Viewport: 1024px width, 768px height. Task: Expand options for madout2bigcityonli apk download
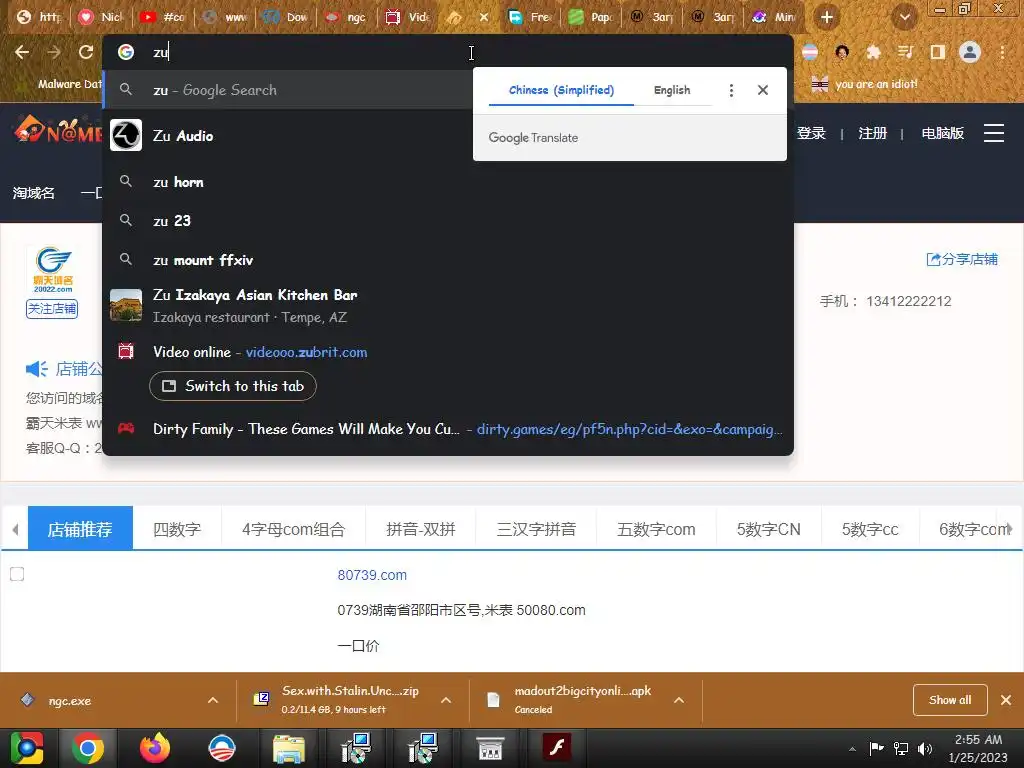679,700
